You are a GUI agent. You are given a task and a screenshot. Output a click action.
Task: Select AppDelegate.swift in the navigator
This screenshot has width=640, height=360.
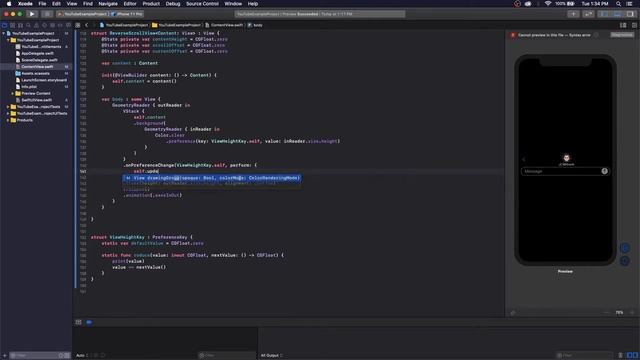pos(37,53)
